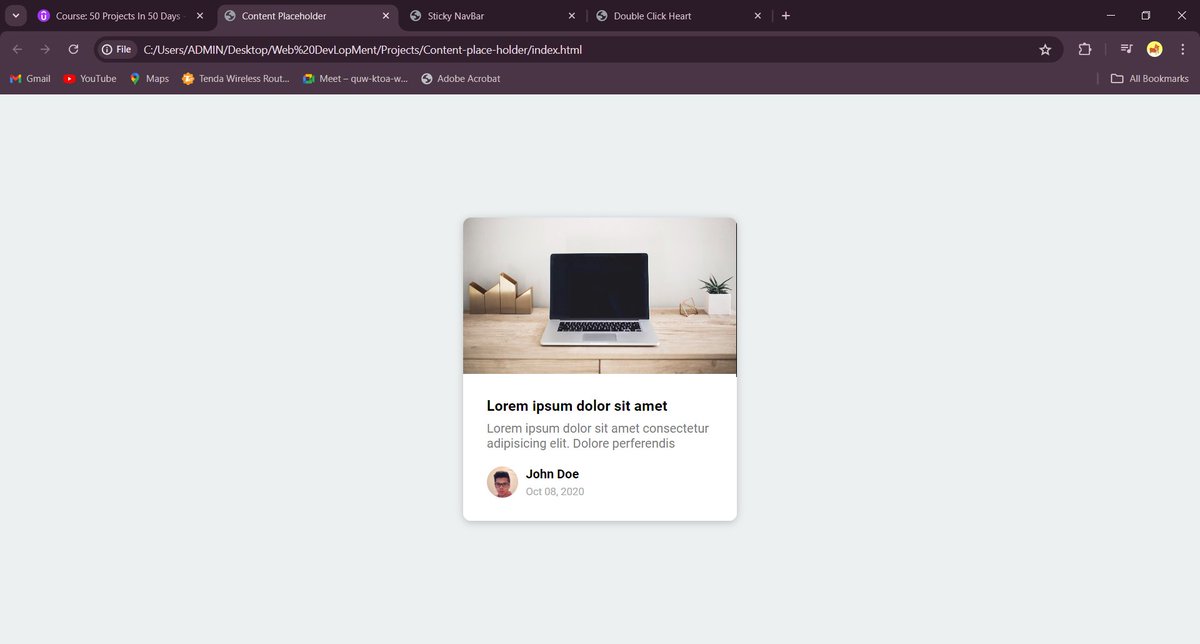Open the All Bookmarks folder
1200x644 pixels.
[x=1150, y=78]
